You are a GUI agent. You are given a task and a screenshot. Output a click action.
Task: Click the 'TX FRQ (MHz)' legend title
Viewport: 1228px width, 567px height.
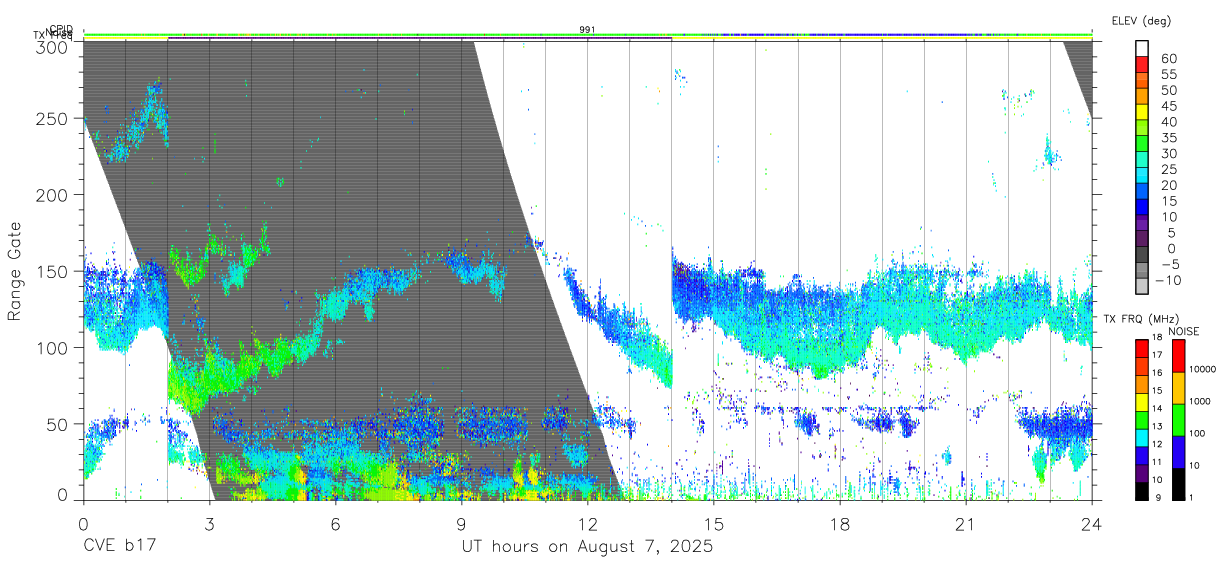point(1141,319)
